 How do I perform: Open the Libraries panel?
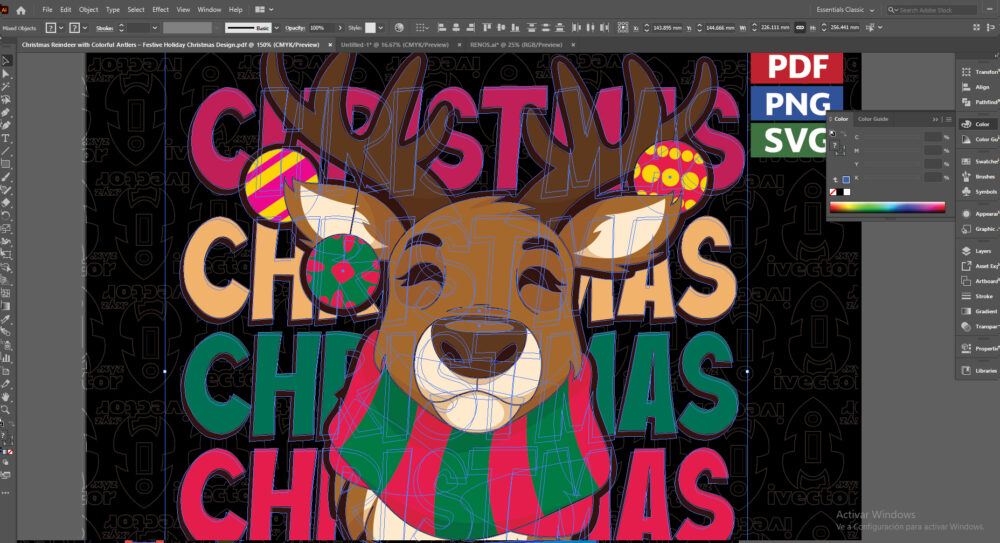point(981,370)
